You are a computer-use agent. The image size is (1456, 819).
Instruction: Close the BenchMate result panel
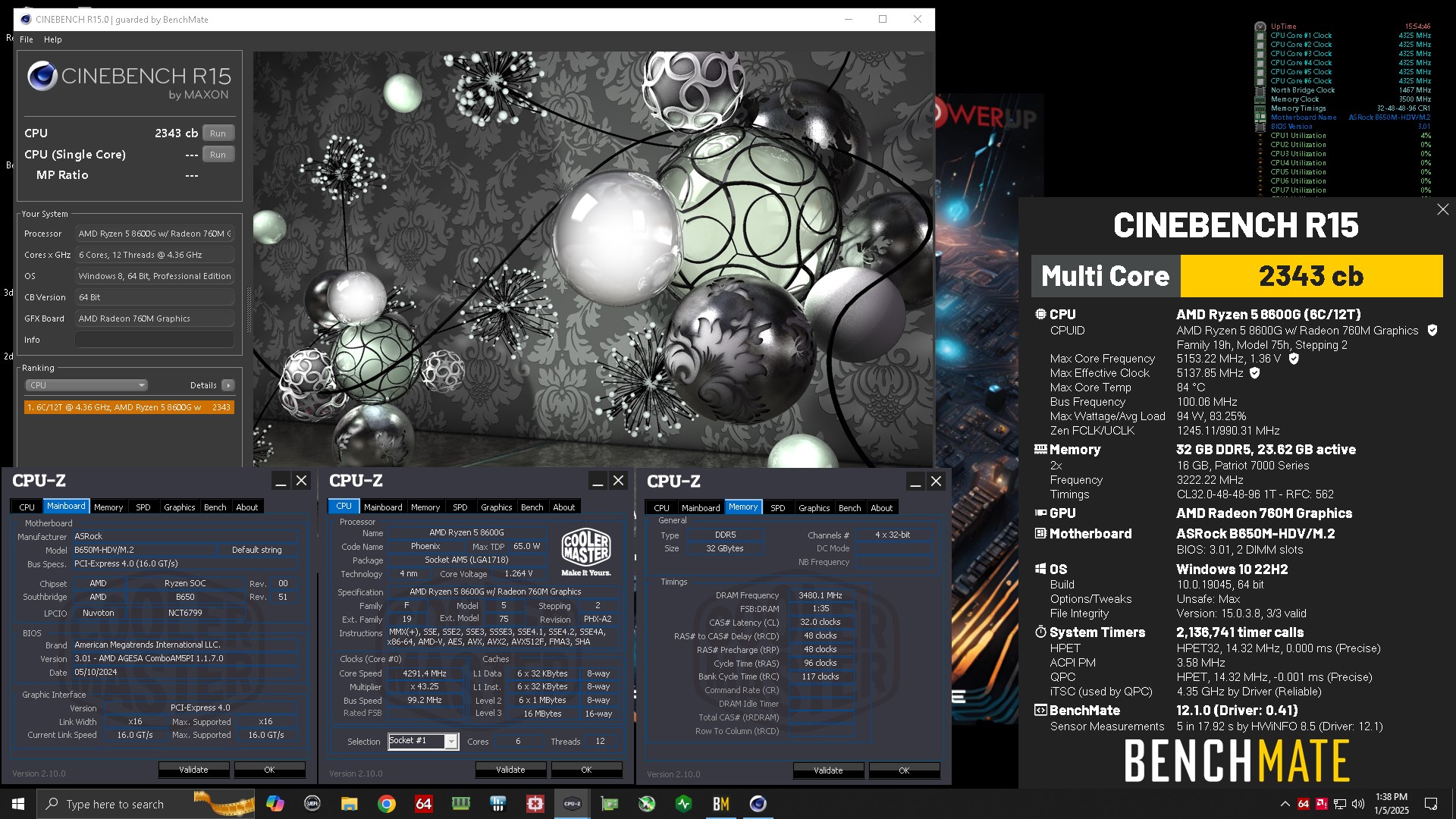pos(1442,209)
